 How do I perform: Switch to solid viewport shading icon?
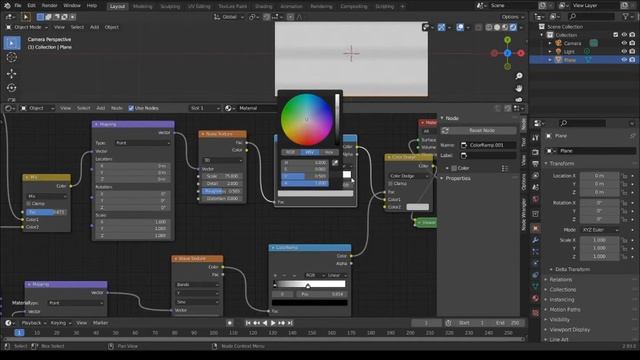point(497,27)
